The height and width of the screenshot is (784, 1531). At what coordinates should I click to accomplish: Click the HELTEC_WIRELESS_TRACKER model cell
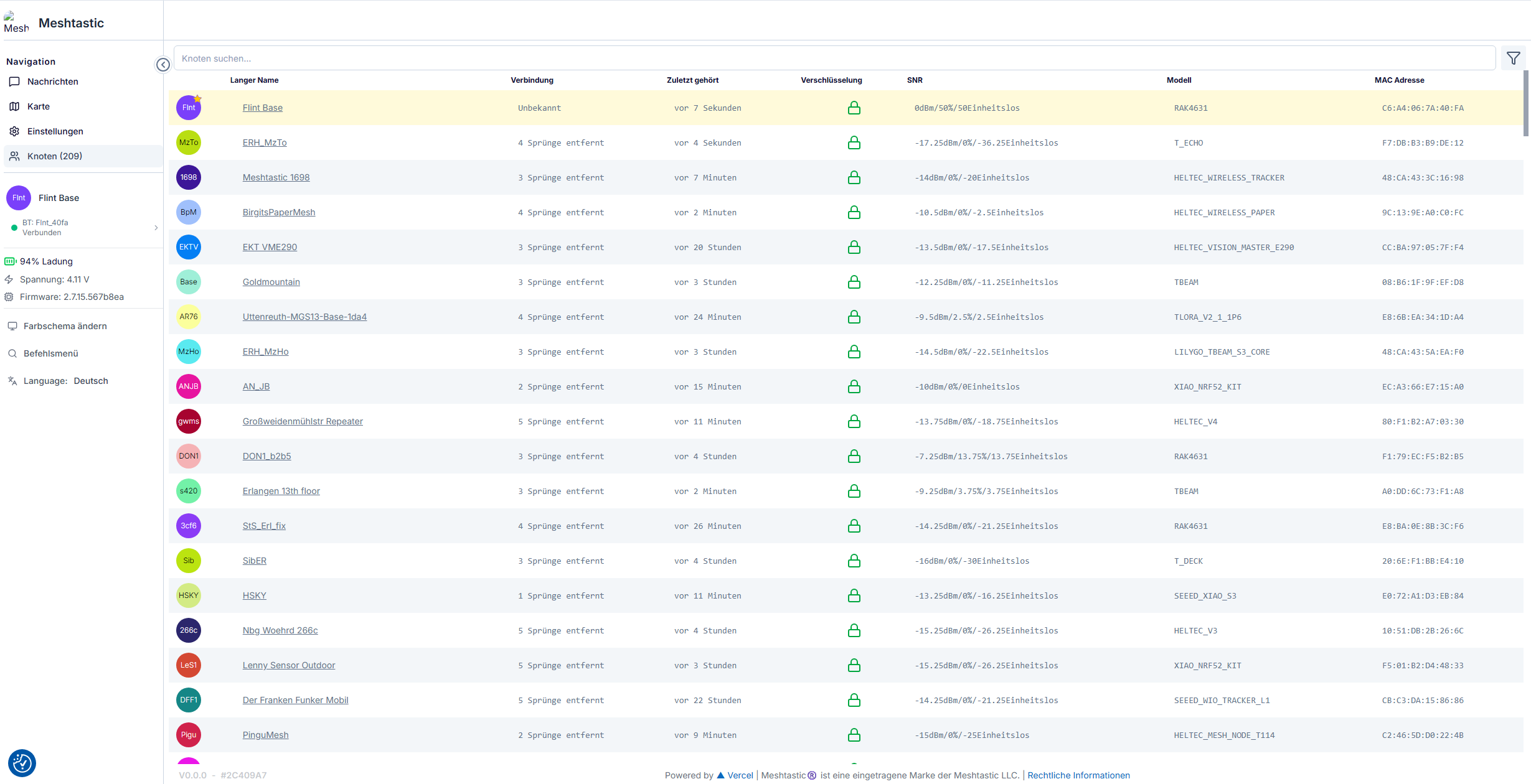pyautogui.click(x=1229, y=177)
